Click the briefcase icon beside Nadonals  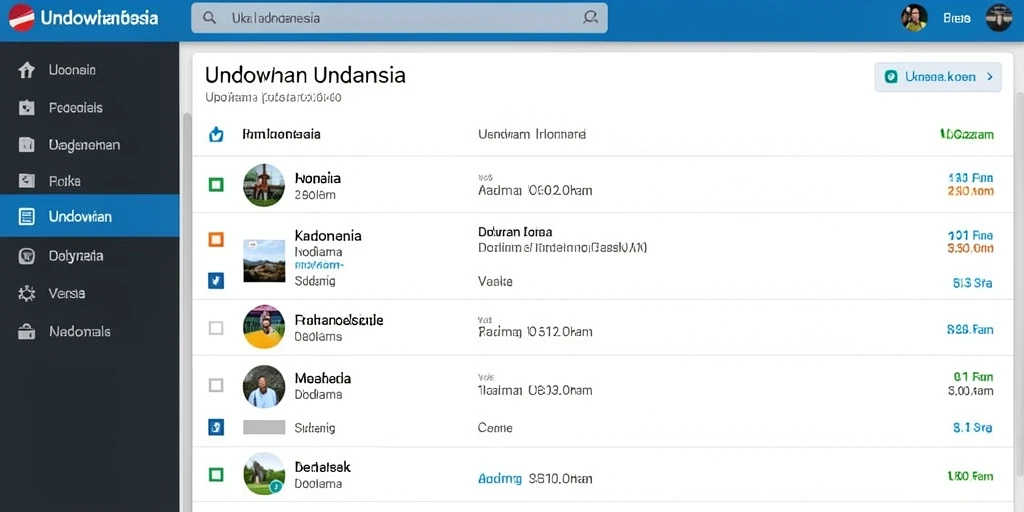click(26, 332)
